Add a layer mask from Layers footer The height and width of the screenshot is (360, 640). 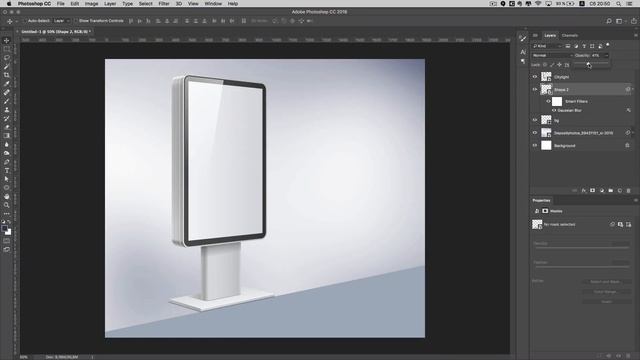click(x=593, y=191)
